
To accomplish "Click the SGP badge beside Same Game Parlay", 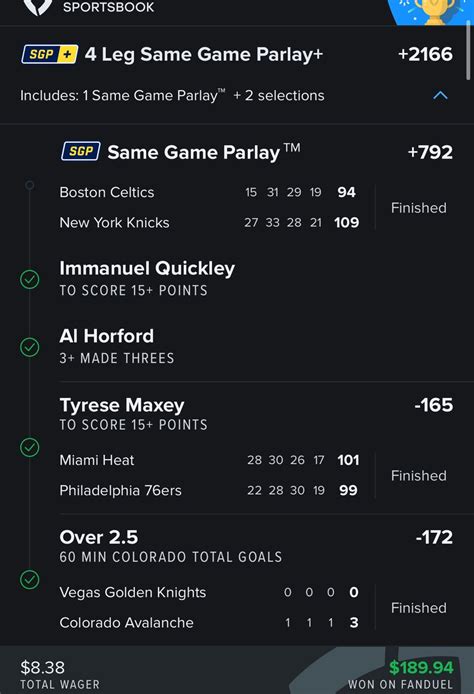I will click(x=81, y=151).
